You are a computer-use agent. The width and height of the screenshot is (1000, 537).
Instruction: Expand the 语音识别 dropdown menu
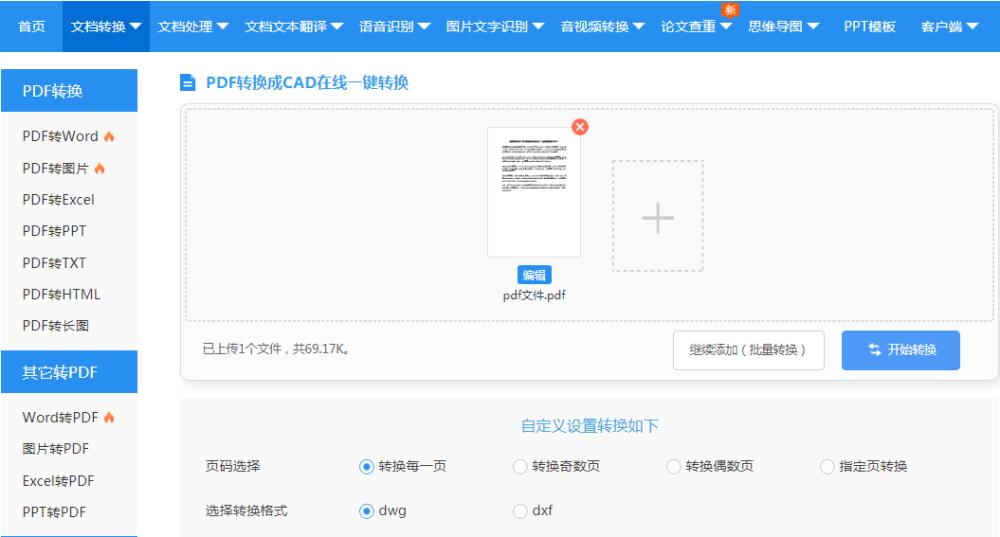click(x=394, y=27)
